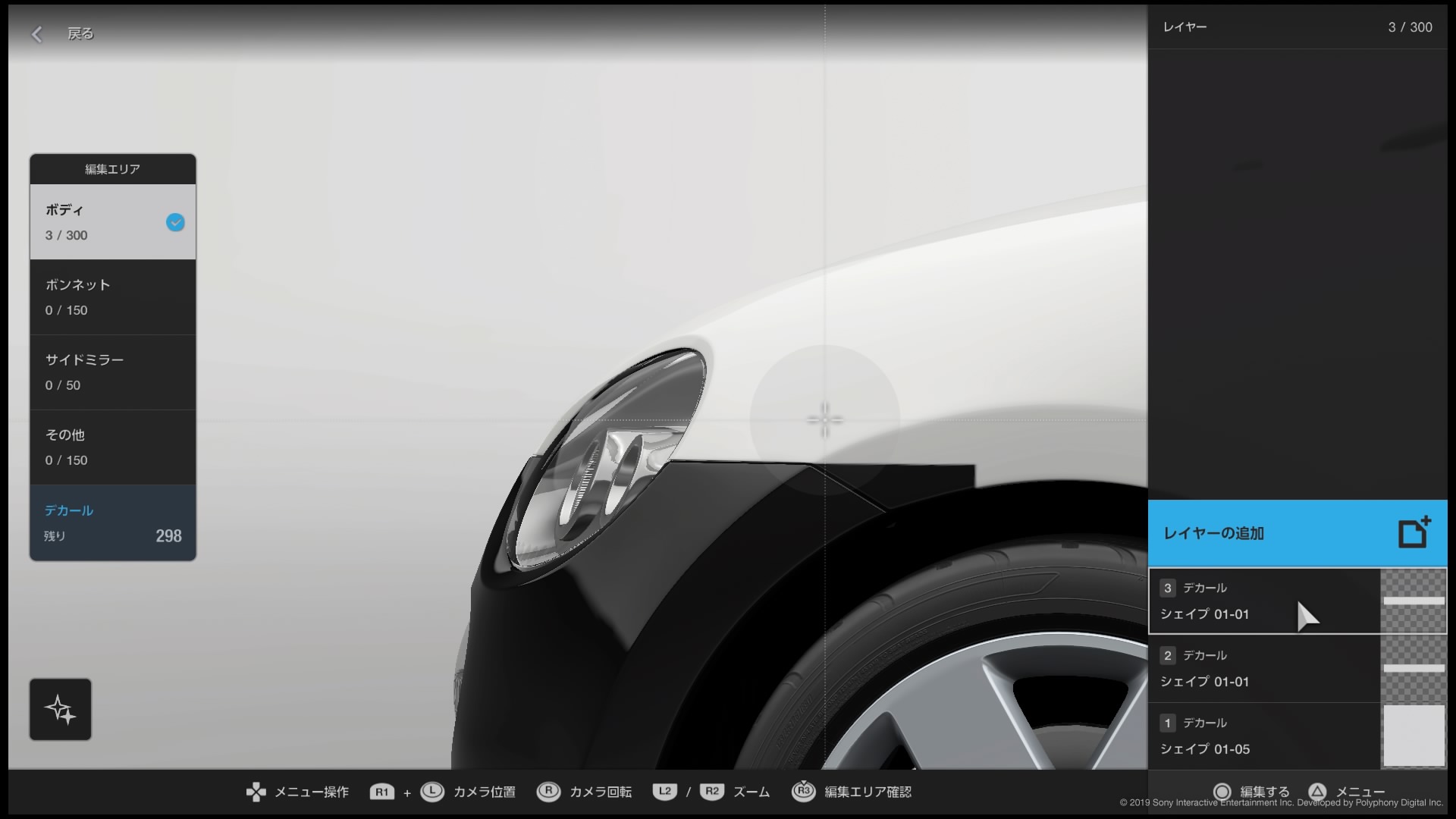Click the R1 button icon

click(x=381, y=792)
